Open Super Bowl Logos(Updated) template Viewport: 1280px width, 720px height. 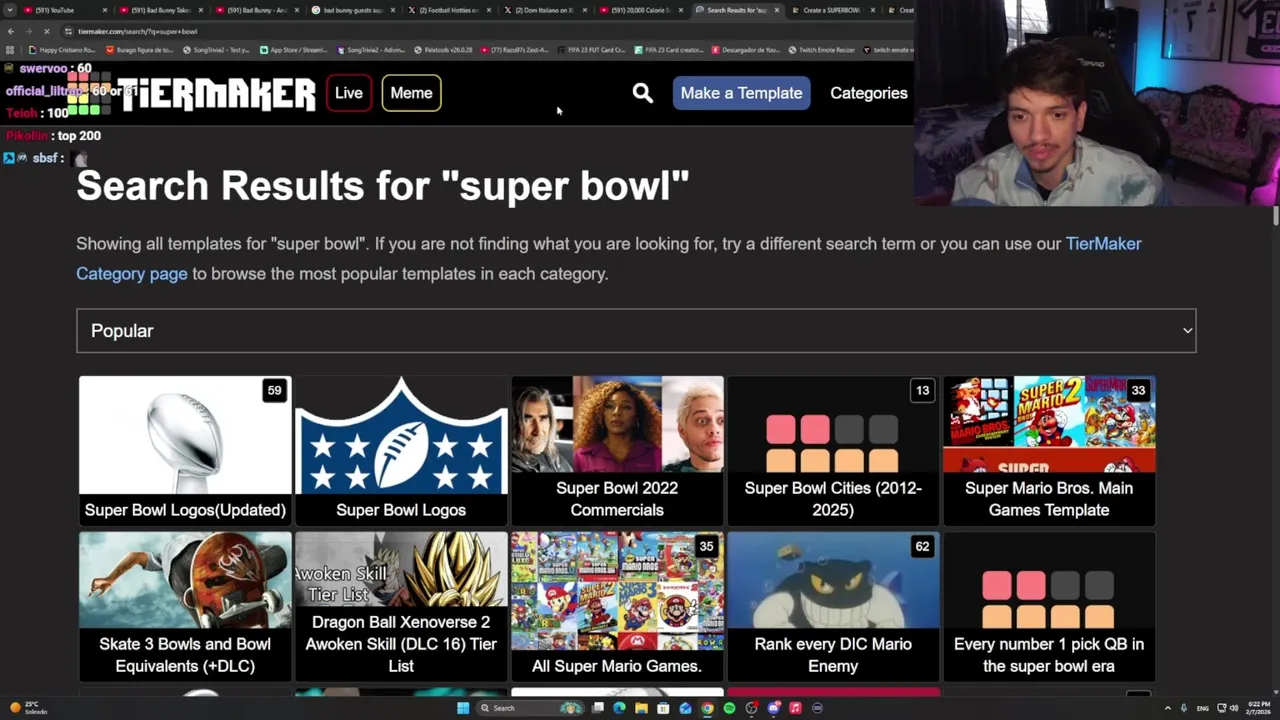coord(185,451)
